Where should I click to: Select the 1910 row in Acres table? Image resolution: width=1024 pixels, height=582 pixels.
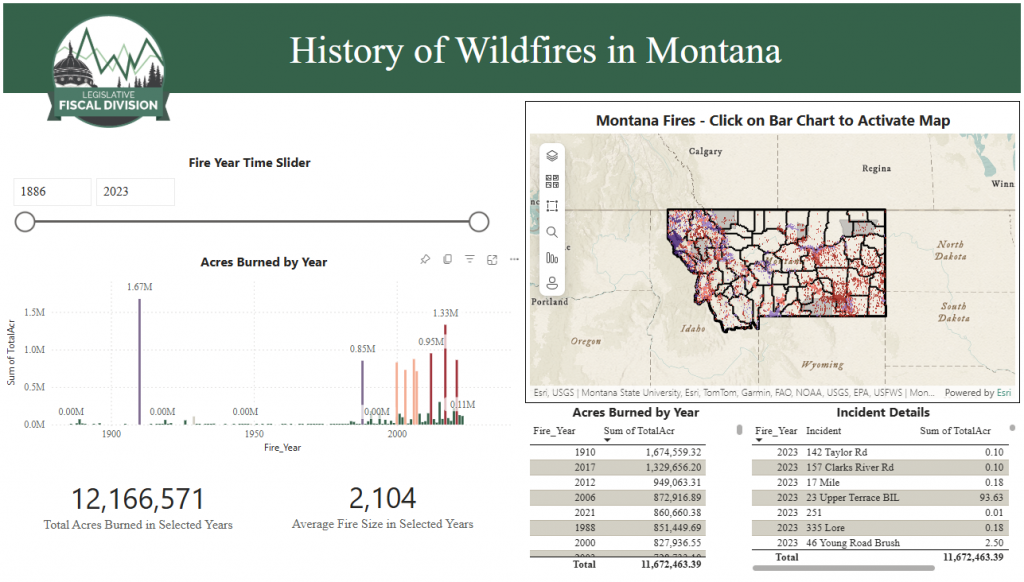coord(630,452)
